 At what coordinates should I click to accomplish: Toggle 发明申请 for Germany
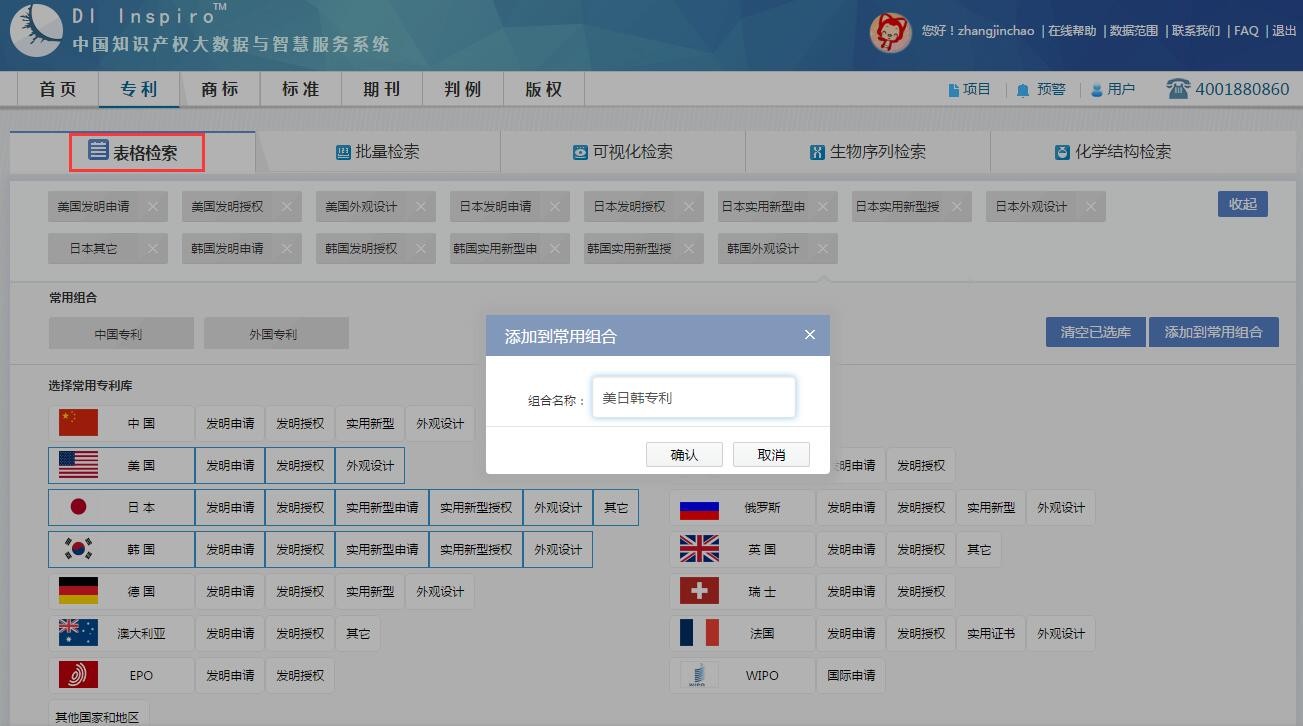click(x=230, y=592)
